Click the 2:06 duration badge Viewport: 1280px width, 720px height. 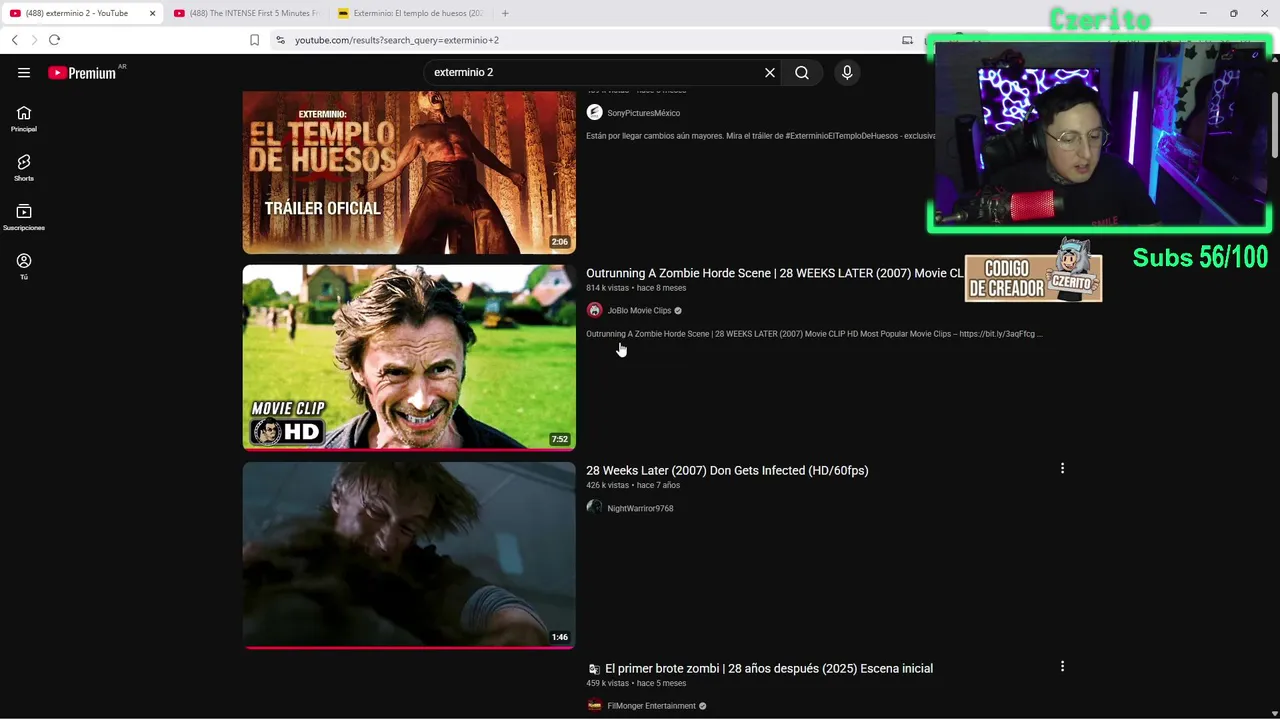[559, 242]
